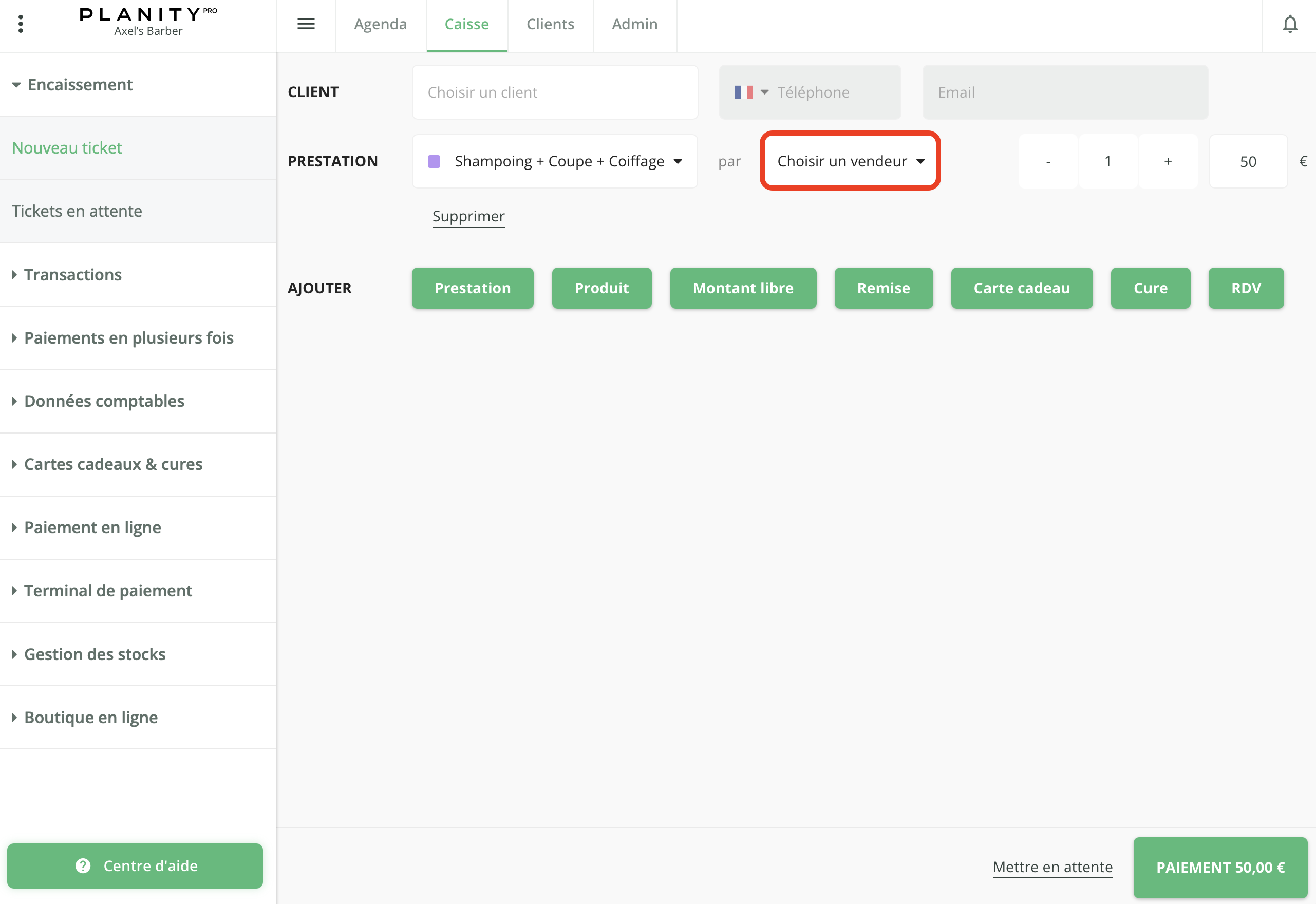Image resolution: width=1316 pixels, height=904 pixels.
Task: Click the French flag country selector
Action: (750, 92)
